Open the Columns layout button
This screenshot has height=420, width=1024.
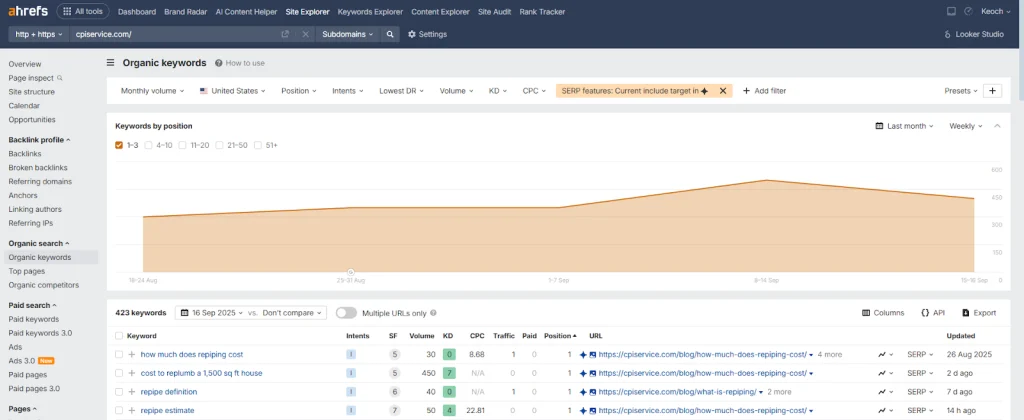882,312
